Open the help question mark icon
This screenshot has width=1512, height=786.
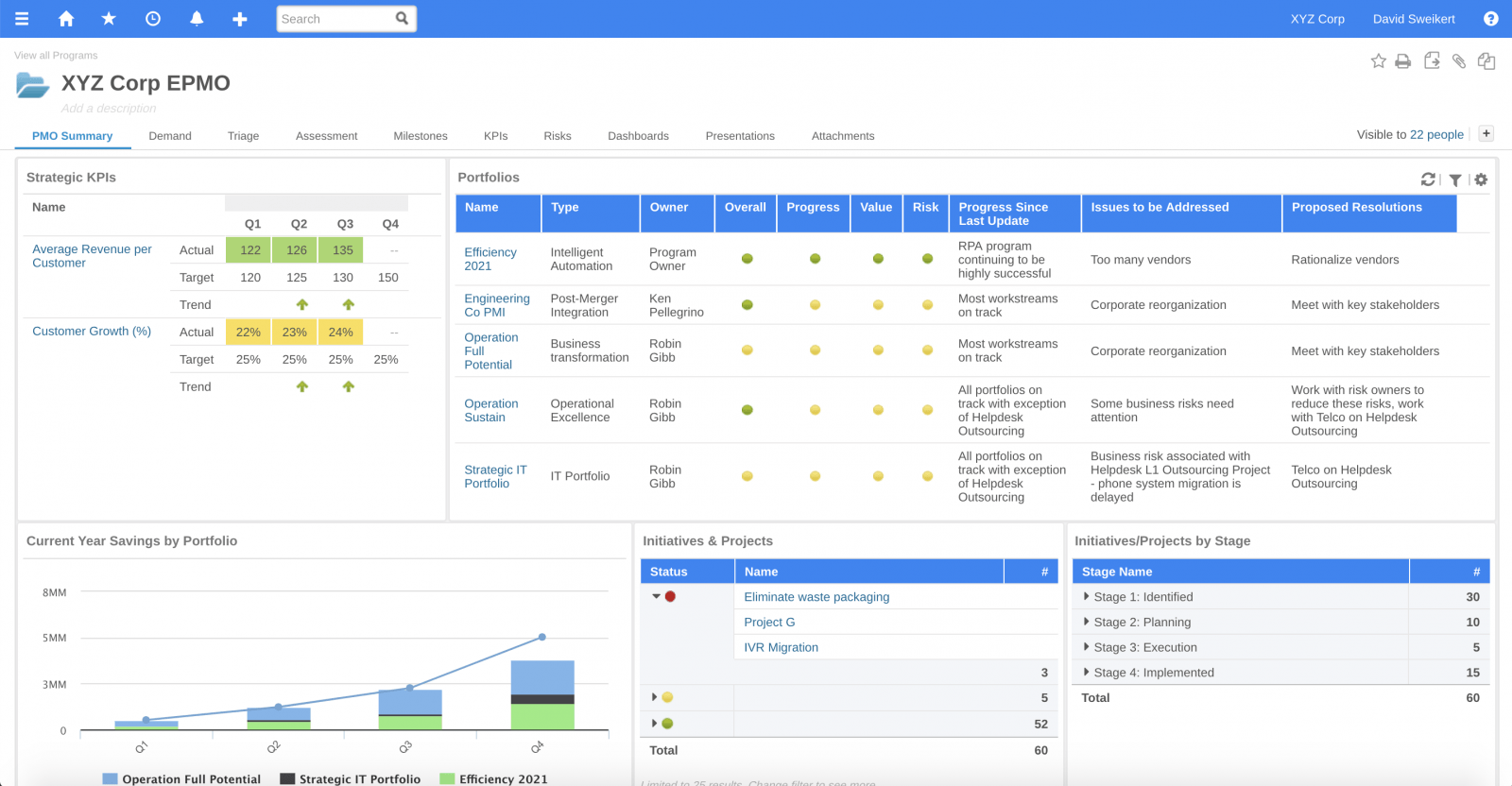pos(1491,19)
